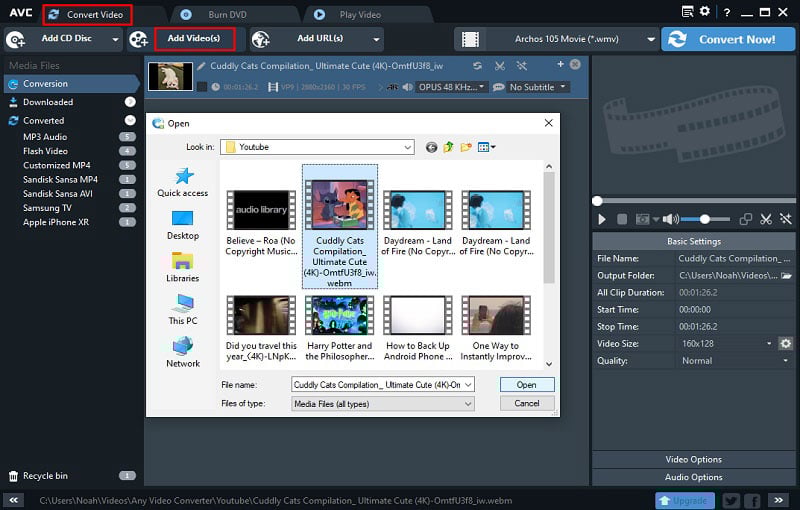Toggle the checkbox on the video item
The width and height of the screenshot is (800, 510).
(202, 87)
